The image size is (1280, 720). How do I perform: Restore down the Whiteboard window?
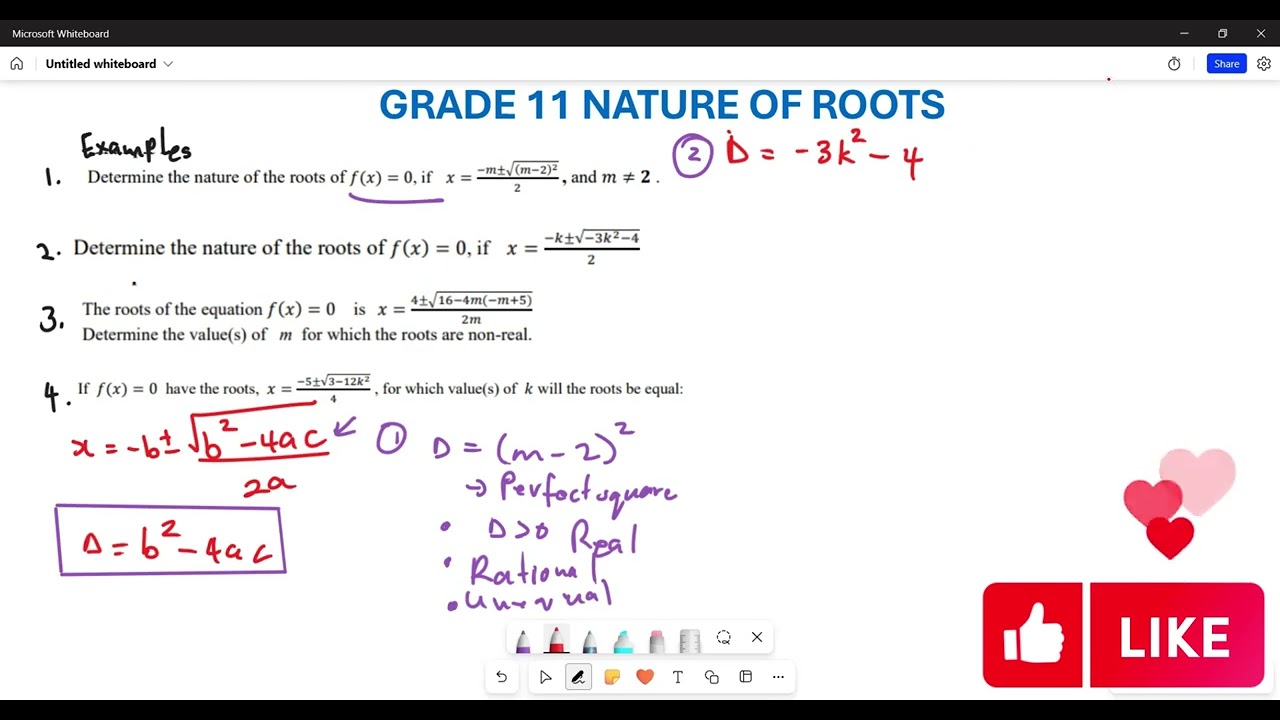pos(1222,33)
